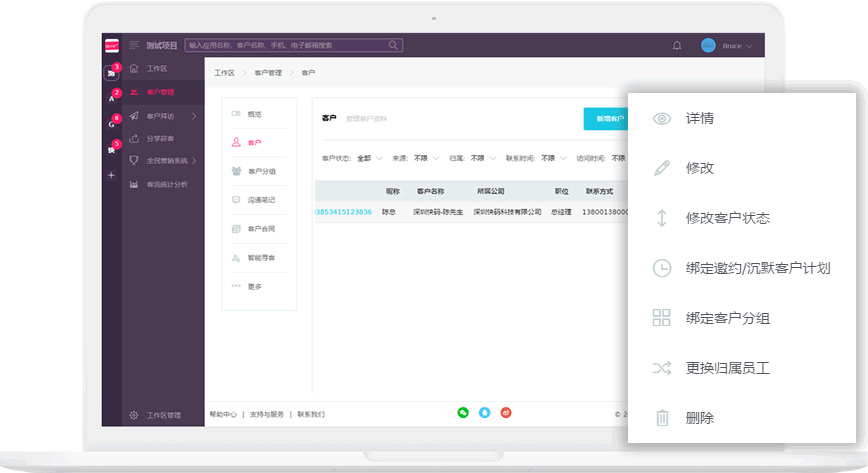The image size is (868, 473).
Task: Click the red Weibo icon in footer
Action: point(506,412)
